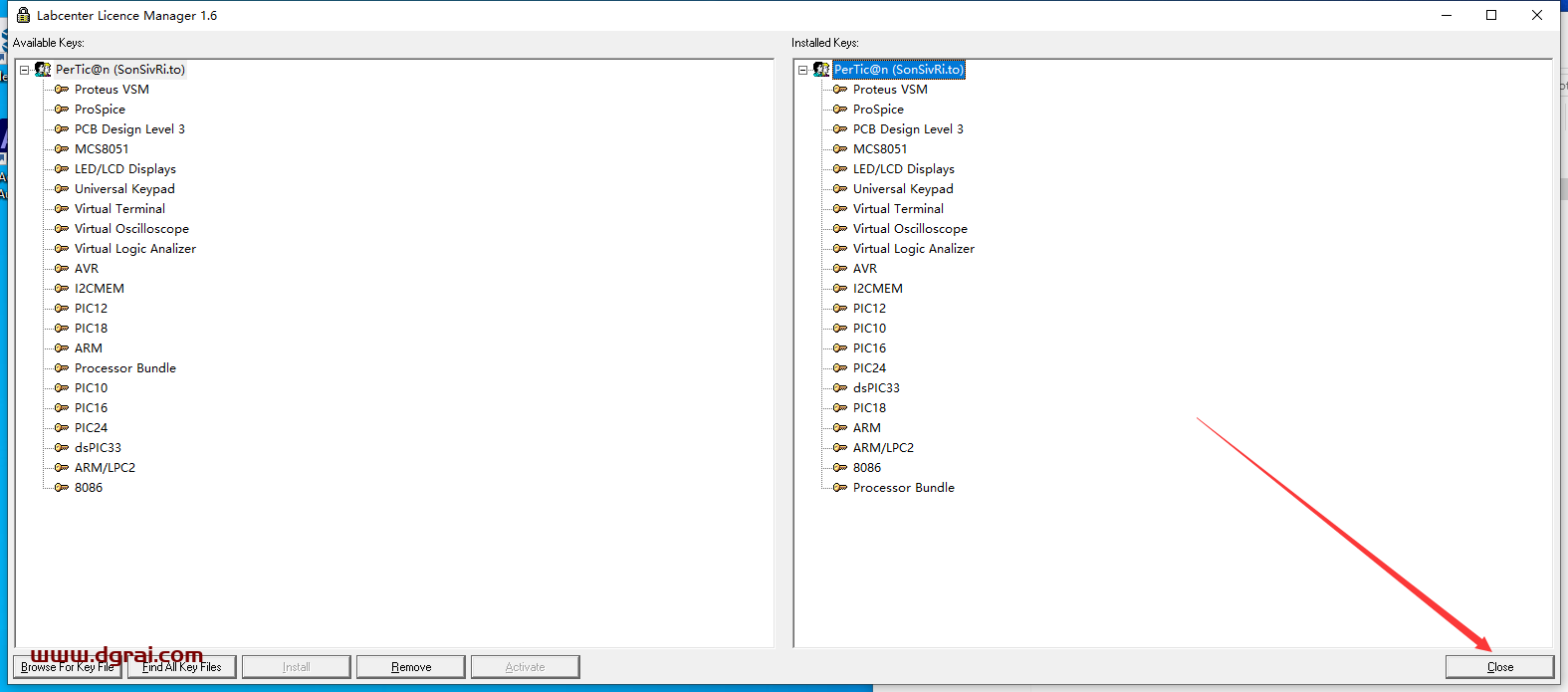Click key icon for Proteus VSM in Installed Keys

pos(840,90)
